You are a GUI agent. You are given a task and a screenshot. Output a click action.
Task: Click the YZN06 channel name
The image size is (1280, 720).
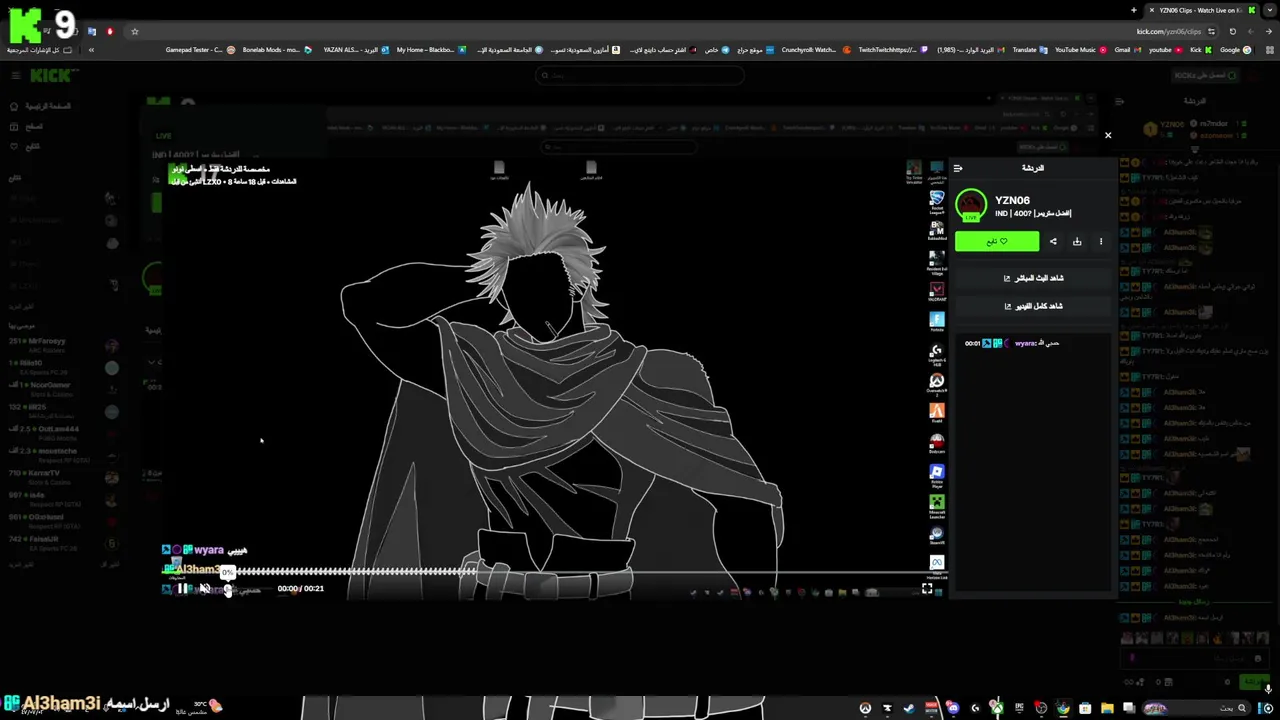coord(1012,201)
